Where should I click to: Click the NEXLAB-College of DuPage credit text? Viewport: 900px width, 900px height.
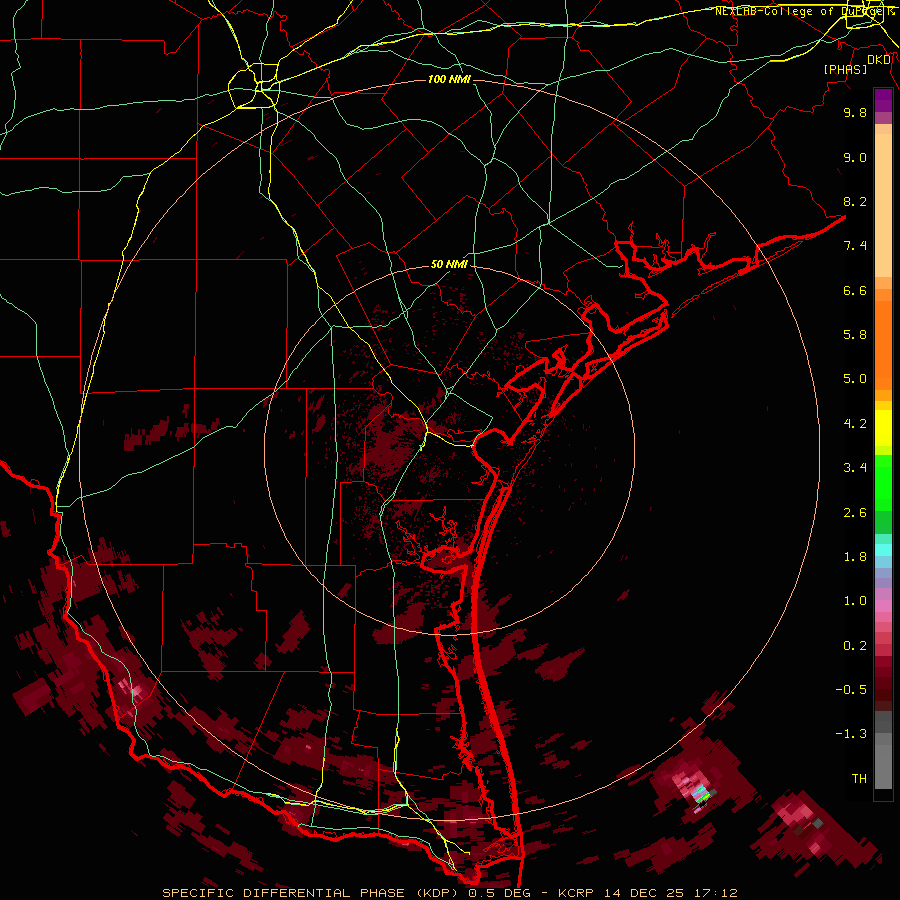coord(804,11)
